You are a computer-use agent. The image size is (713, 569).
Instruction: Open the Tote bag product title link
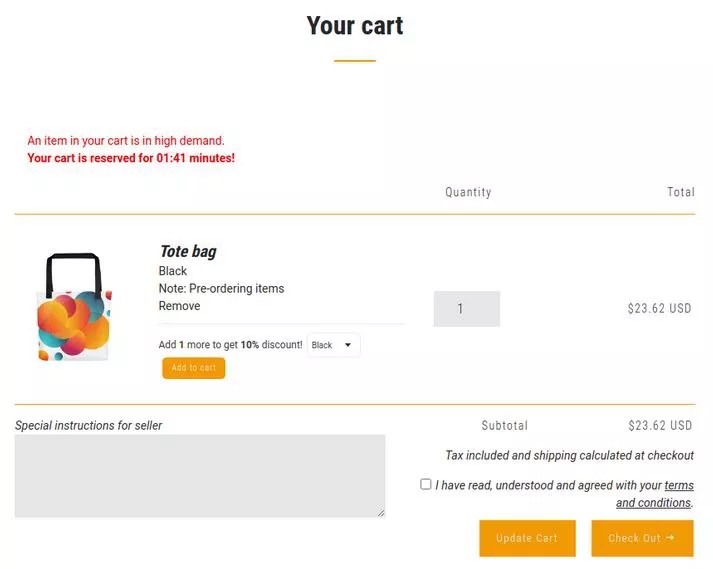pos(188,251)
